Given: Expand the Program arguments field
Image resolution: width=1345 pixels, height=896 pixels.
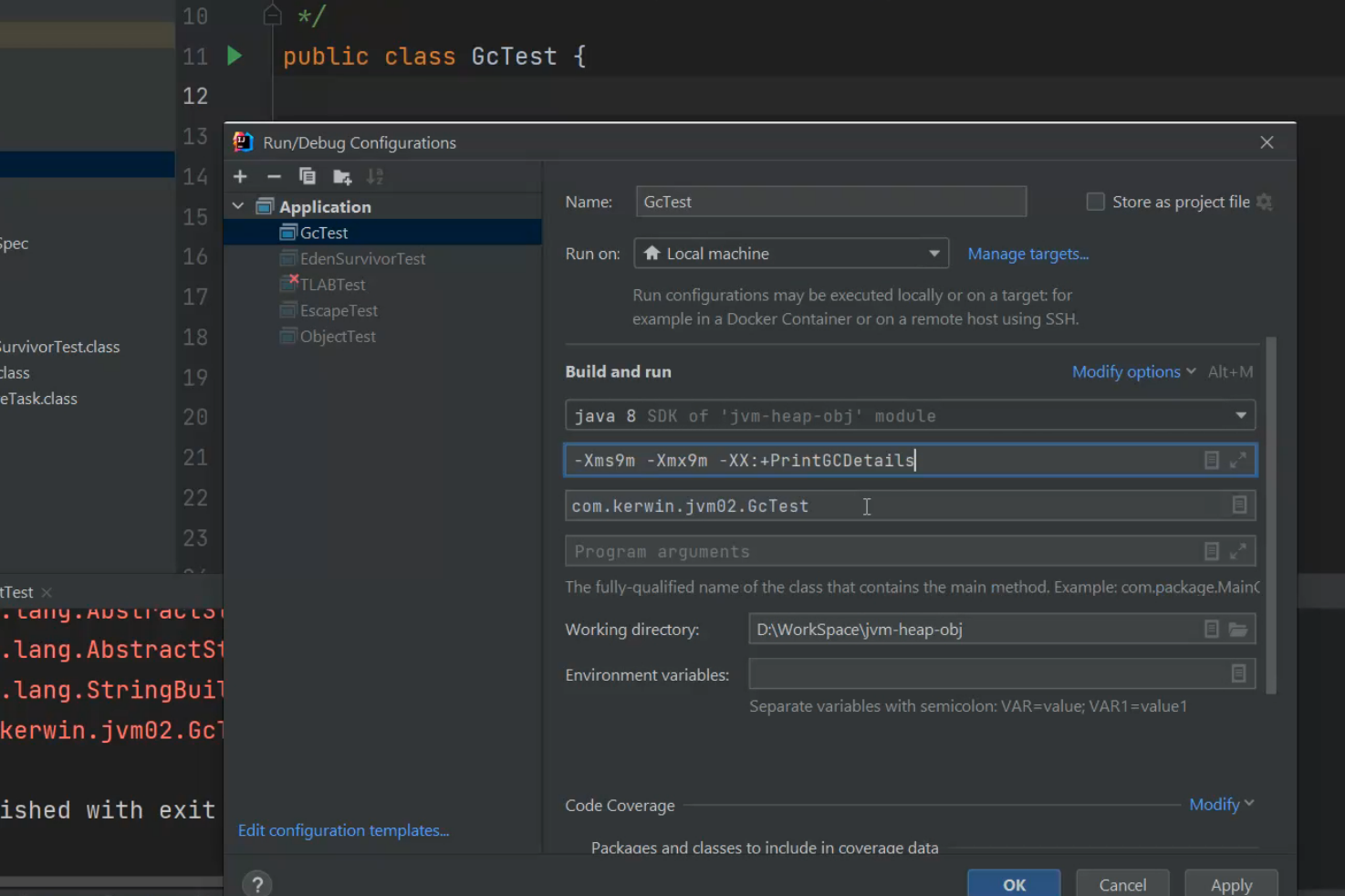Looking at the screenshot, I should pyautogui.click(x=1238, y=551).
